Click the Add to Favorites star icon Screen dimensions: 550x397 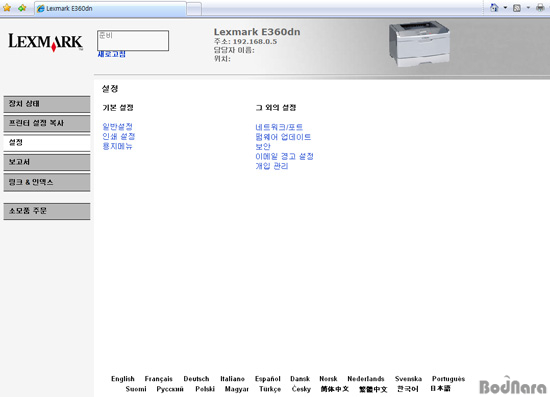point(22,8)
